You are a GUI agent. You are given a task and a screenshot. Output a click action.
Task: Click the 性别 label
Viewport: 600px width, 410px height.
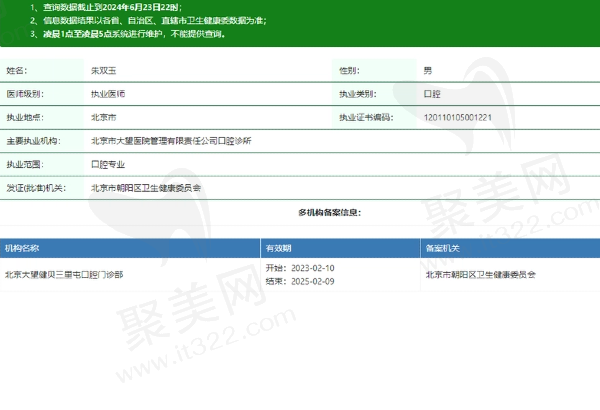tap(349, 70)
